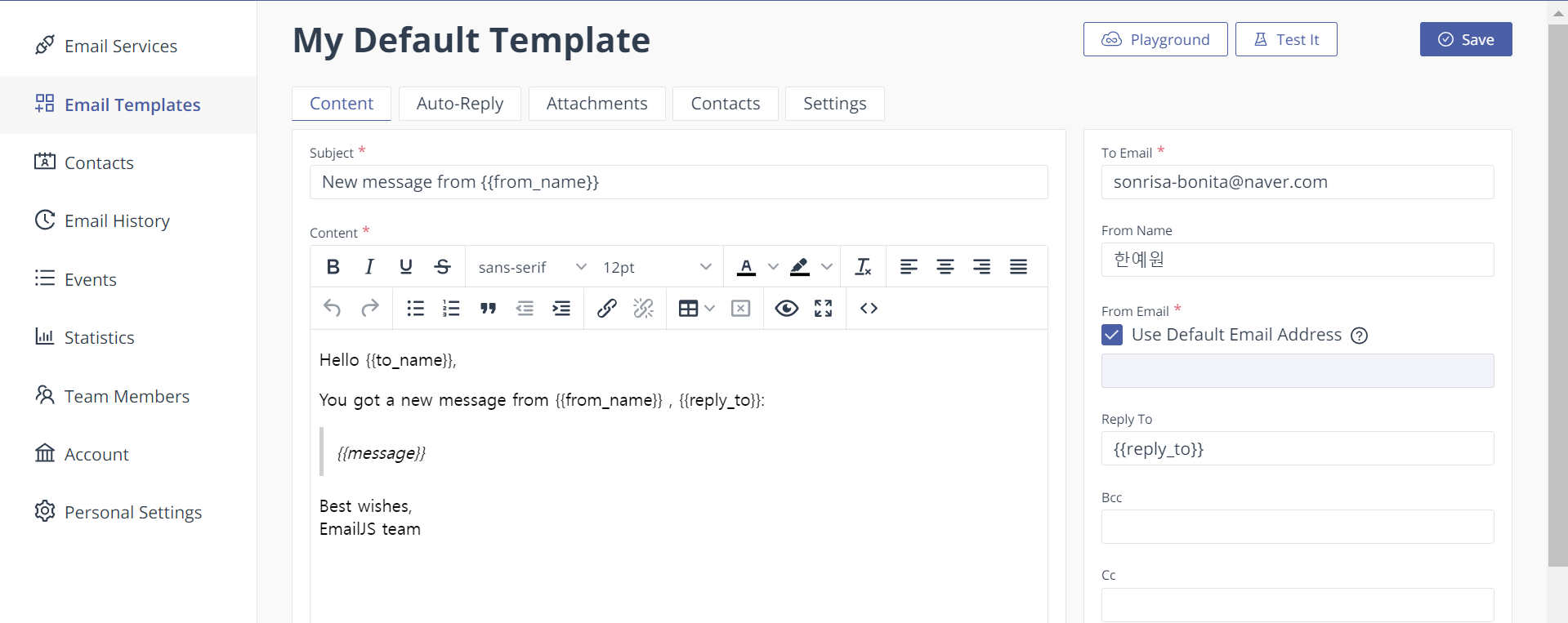1568x623 pixels.
Task: Open the Attachments tab
Action: tap(597, 104)
